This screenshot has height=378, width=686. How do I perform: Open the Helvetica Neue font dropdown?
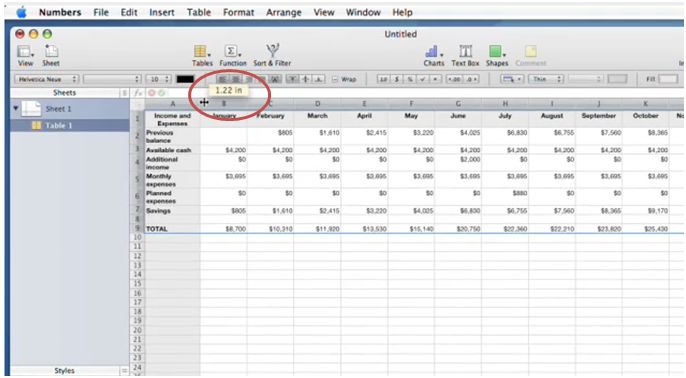coord(46,79)
